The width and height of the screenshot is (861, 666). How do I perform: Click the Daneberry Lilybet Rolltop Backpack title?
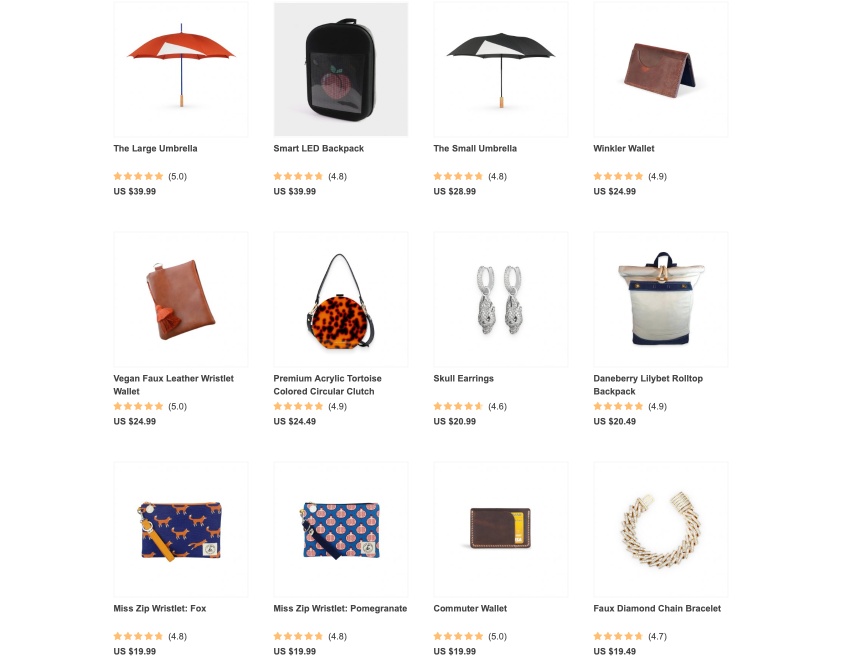(x=648, y=385)
